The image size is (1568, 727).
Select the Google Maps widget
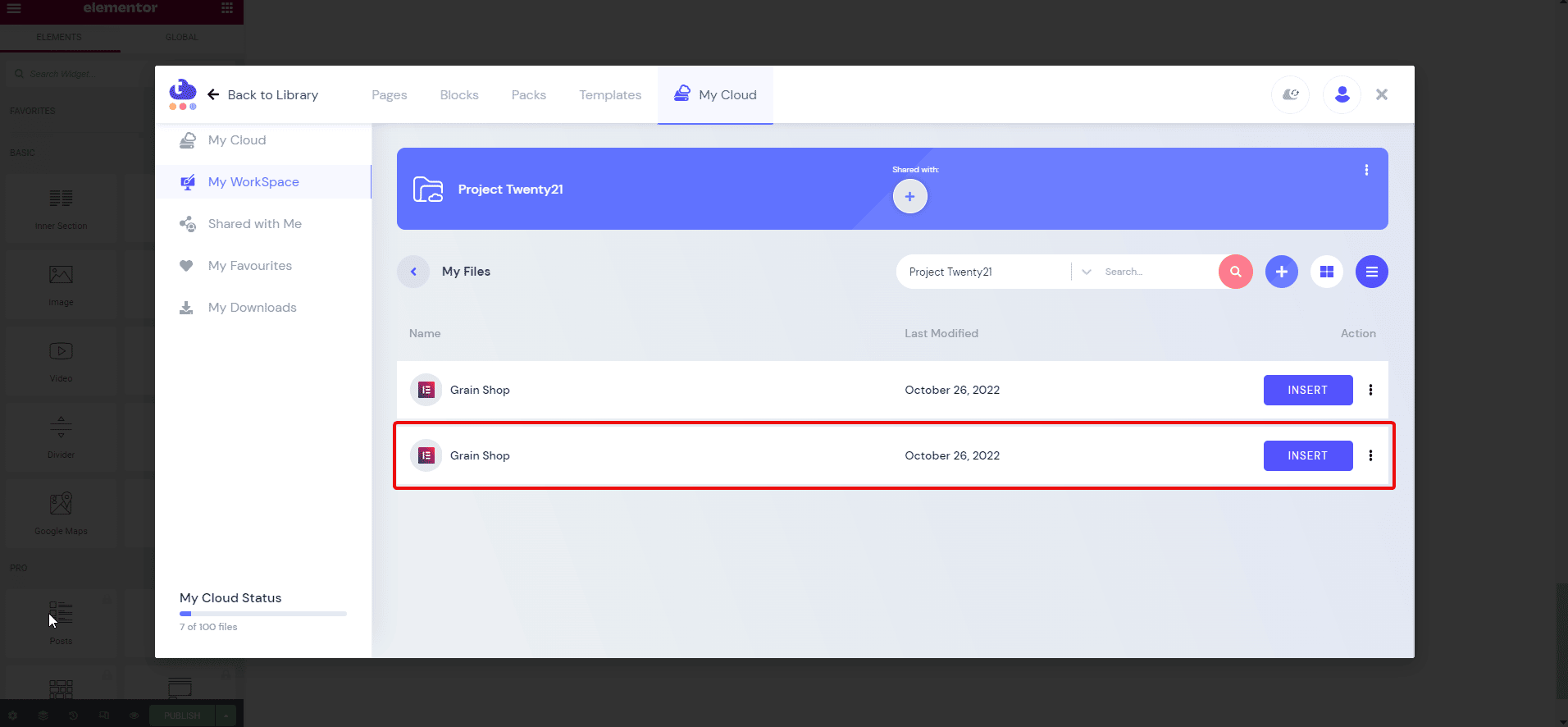click(x=61, y=514)
